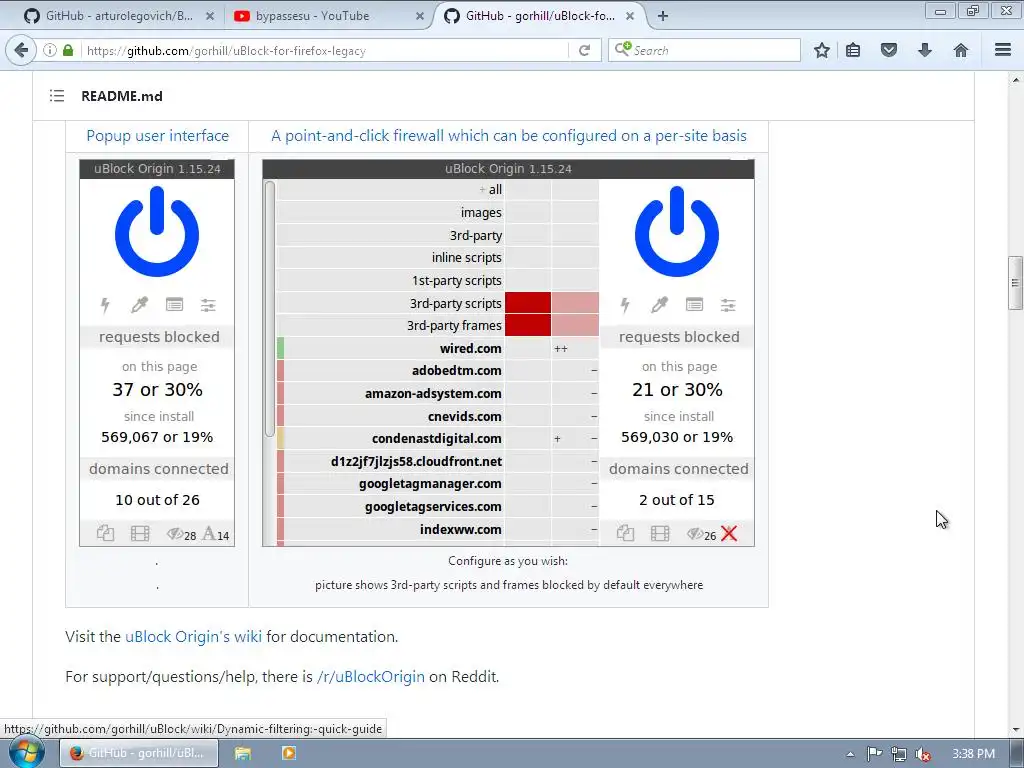The image size is (1024, 768).
Task: Click the Firefox back arrow button
Action: pyautogui.click(x=21, y=50)
